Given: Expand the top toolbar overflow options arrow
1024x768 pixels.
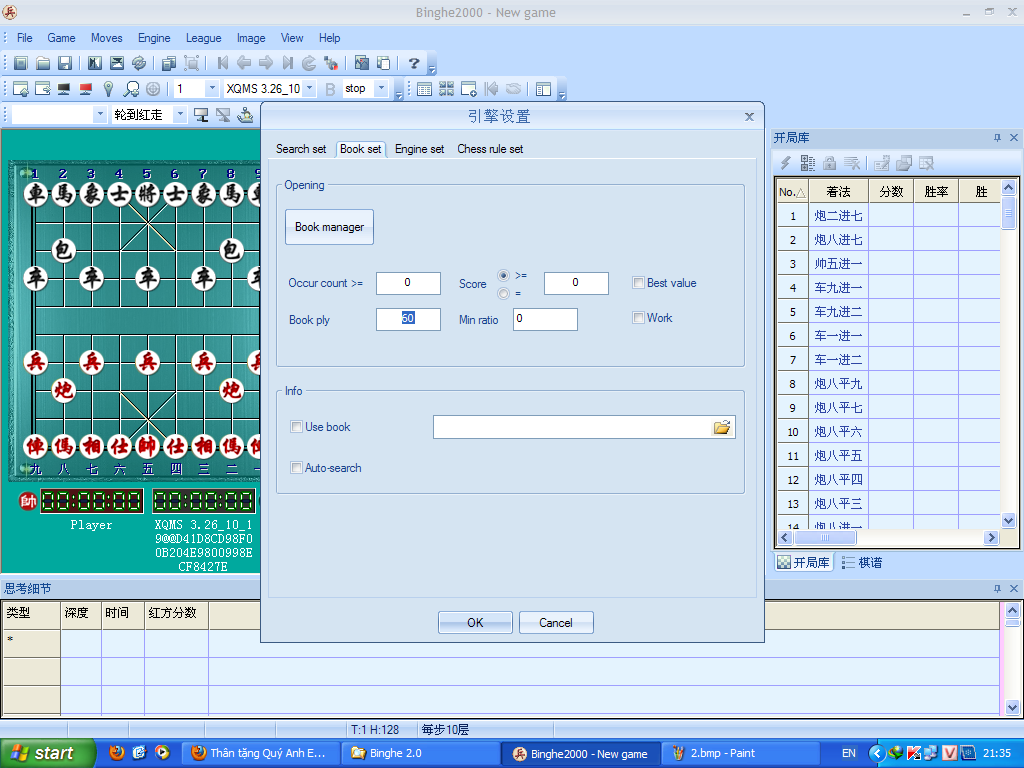Looking at the screenshot, I should (x=432, y=65).
